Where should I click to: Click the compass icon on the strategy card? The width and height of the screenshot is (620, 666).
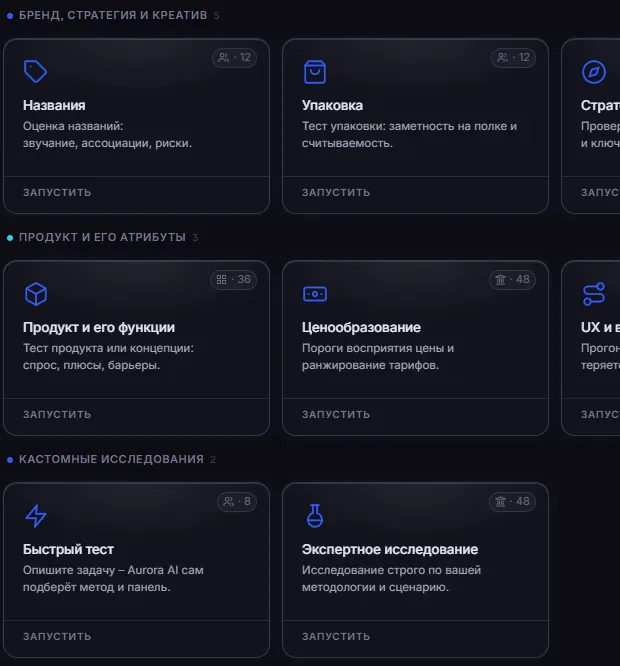594,72
